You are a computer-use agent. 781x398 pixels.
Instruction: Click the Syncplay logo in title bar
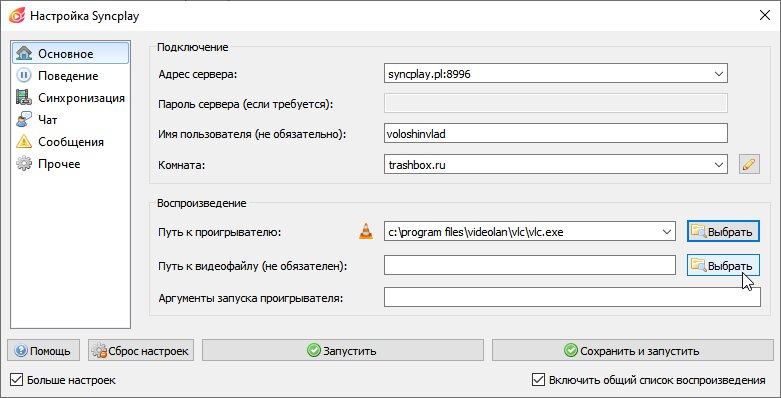[x=16, y=15]
